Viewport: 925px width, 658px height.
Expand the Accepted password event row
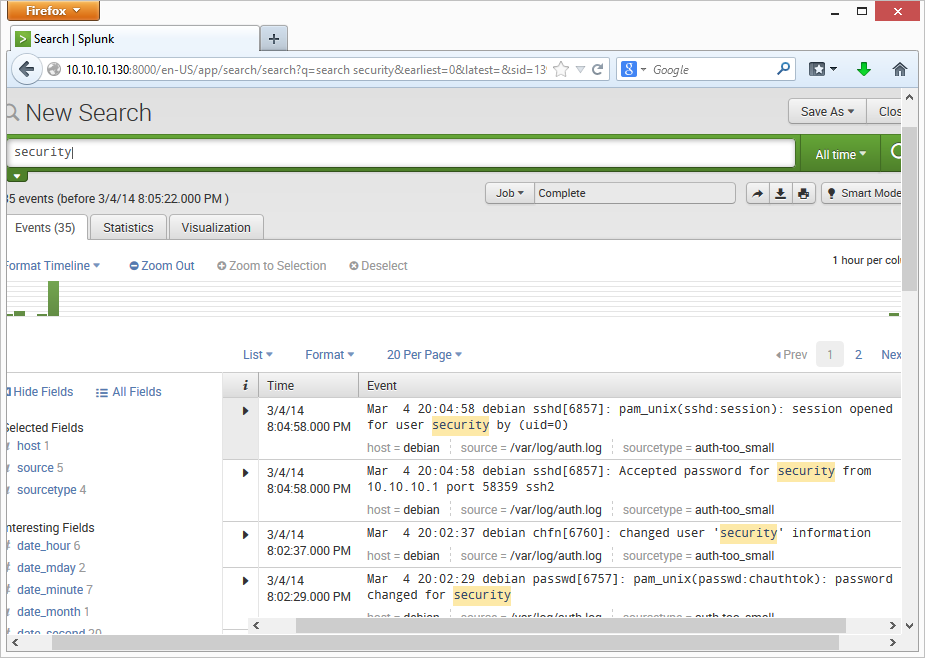tap(245, 473)
